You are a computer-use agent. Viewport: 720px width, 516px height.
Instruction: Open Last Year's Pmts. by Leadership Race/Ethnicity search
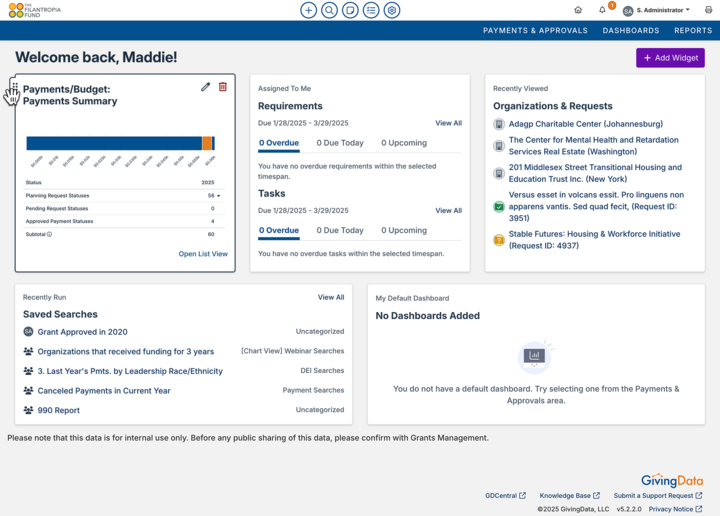click(130, 371)
